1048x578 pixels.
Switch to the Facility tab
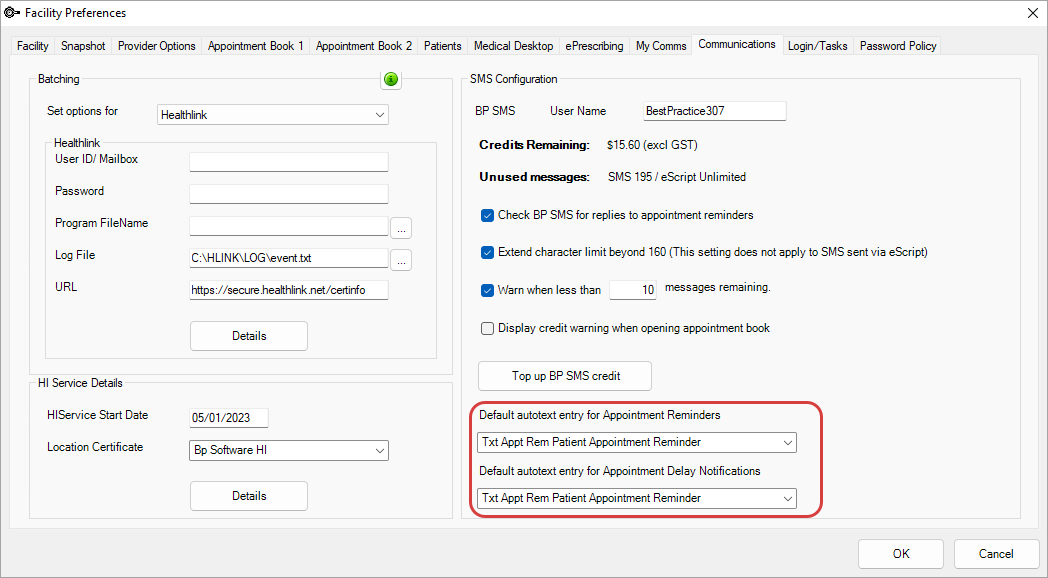pyautogui.click(x=33, y=46)
